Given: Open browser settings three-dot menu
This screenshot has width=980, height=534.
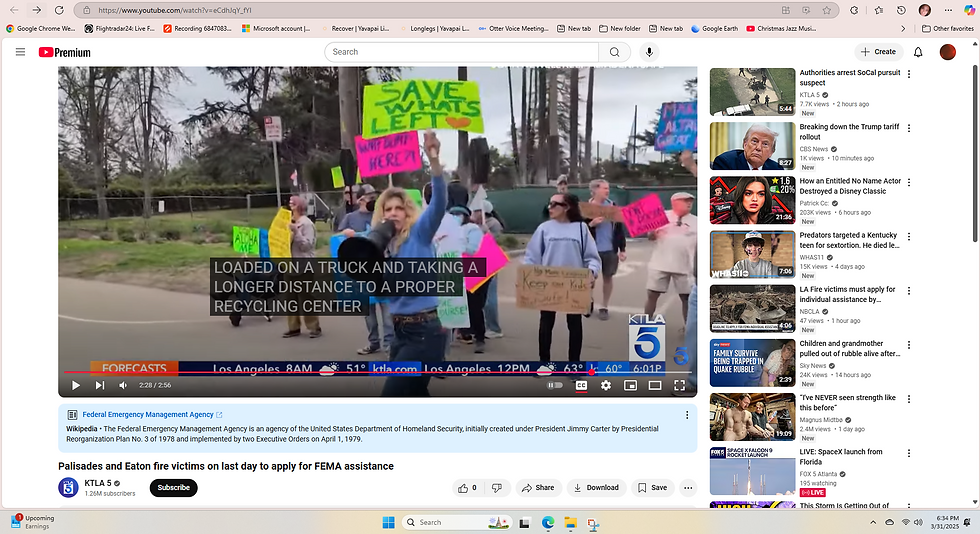Looking at the screenshot, I should coord(948,10).
